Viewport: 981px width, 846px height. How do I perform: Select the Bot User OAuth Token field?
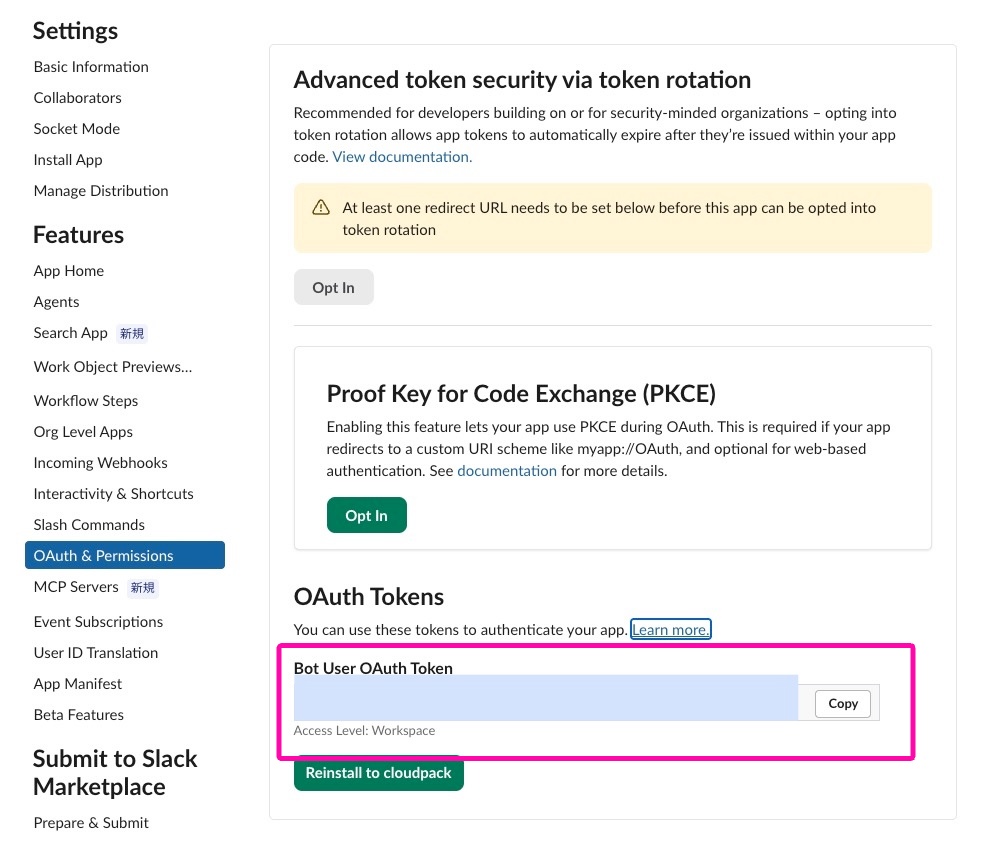pyautogui.click(x=546, y=698)
